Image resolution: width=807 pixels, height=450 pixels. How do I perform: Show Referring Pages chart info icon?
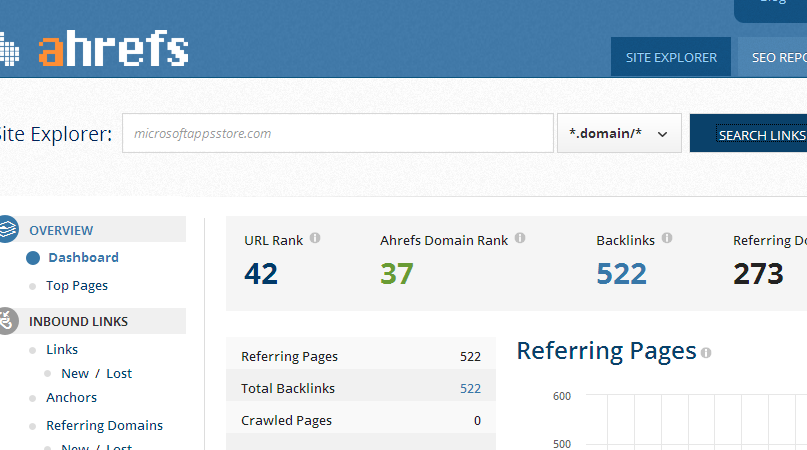pos(706,353)
